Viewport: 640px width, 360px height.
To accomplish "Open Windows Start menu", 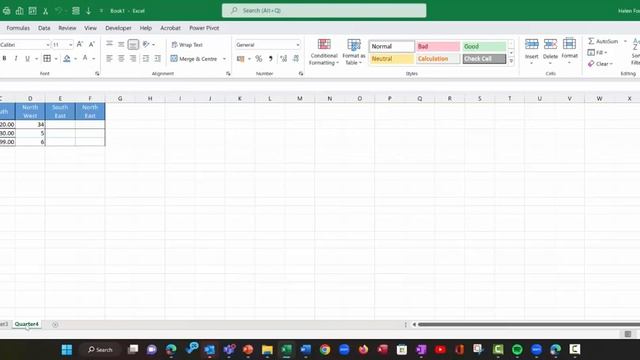I will tap(67, 350).
